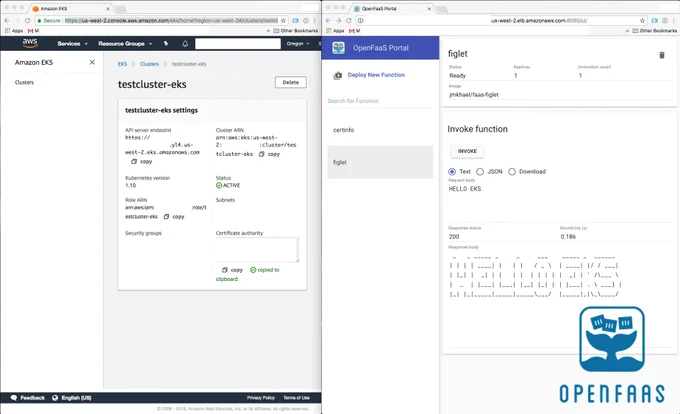Viewport: 680px width, 414px height.
Task: Select the OpenFaaS Portal browser tab
Action: [x=390, y=9]
